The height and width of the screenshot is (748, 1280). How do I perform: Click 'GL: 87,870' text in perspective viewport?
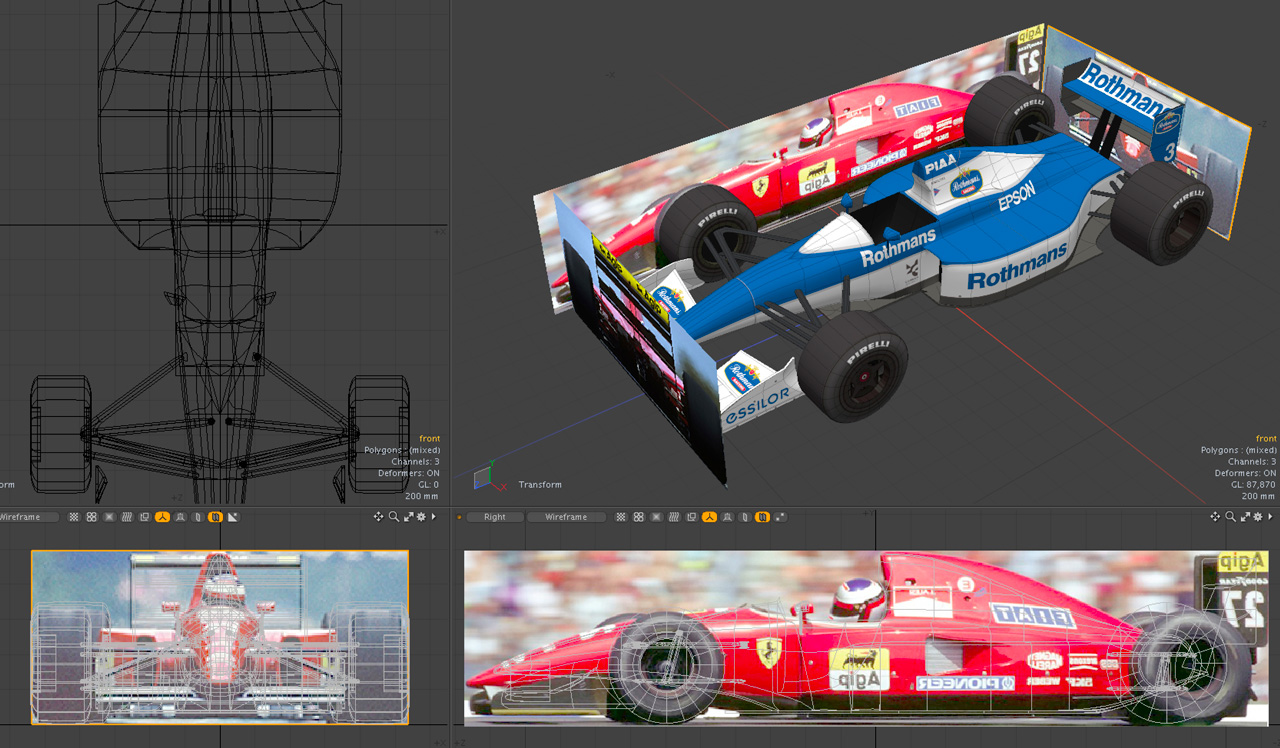coord(1253,485)
